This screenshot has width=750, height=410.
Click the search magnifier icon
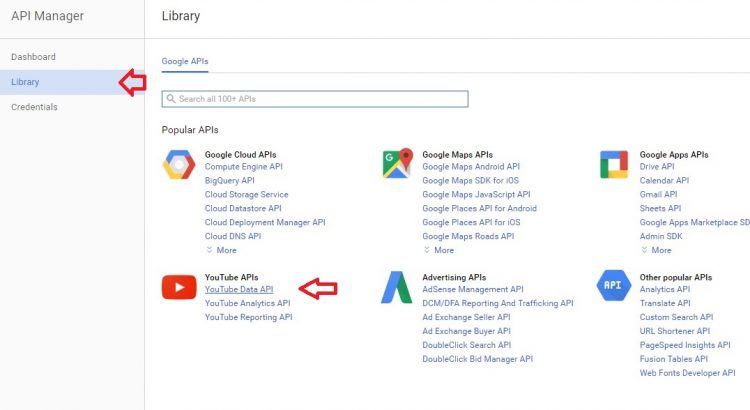click(x=171, y=99)
